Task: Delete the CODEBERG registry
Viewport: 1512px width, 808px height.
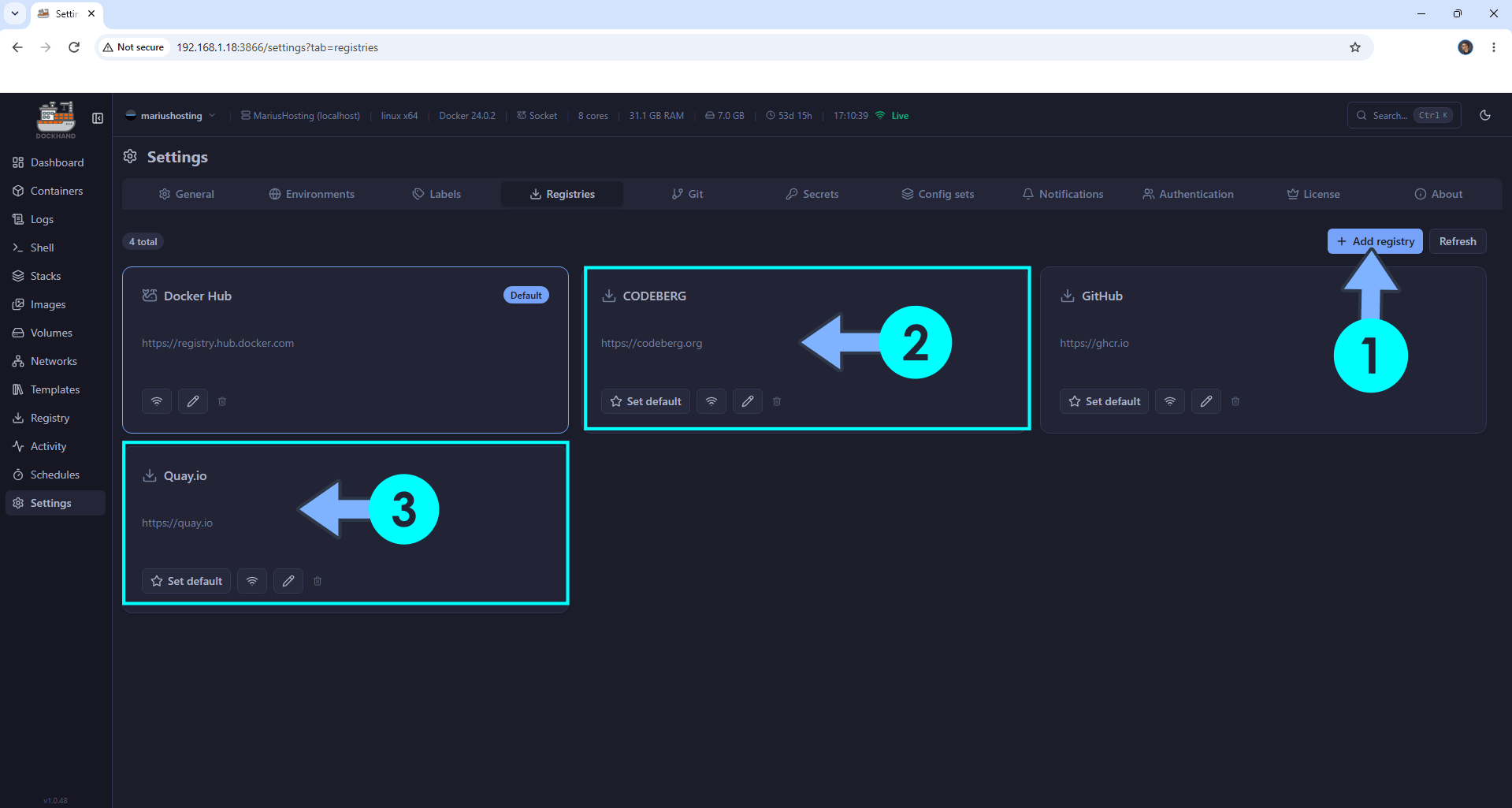Action: coord(777,401)
